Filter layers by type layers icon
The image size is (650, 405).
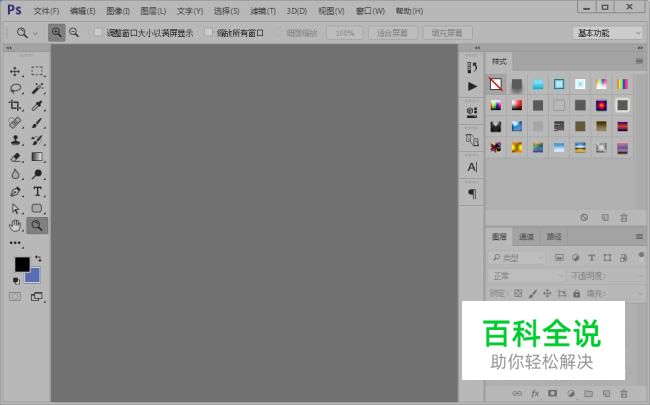(x=591, y=258)
